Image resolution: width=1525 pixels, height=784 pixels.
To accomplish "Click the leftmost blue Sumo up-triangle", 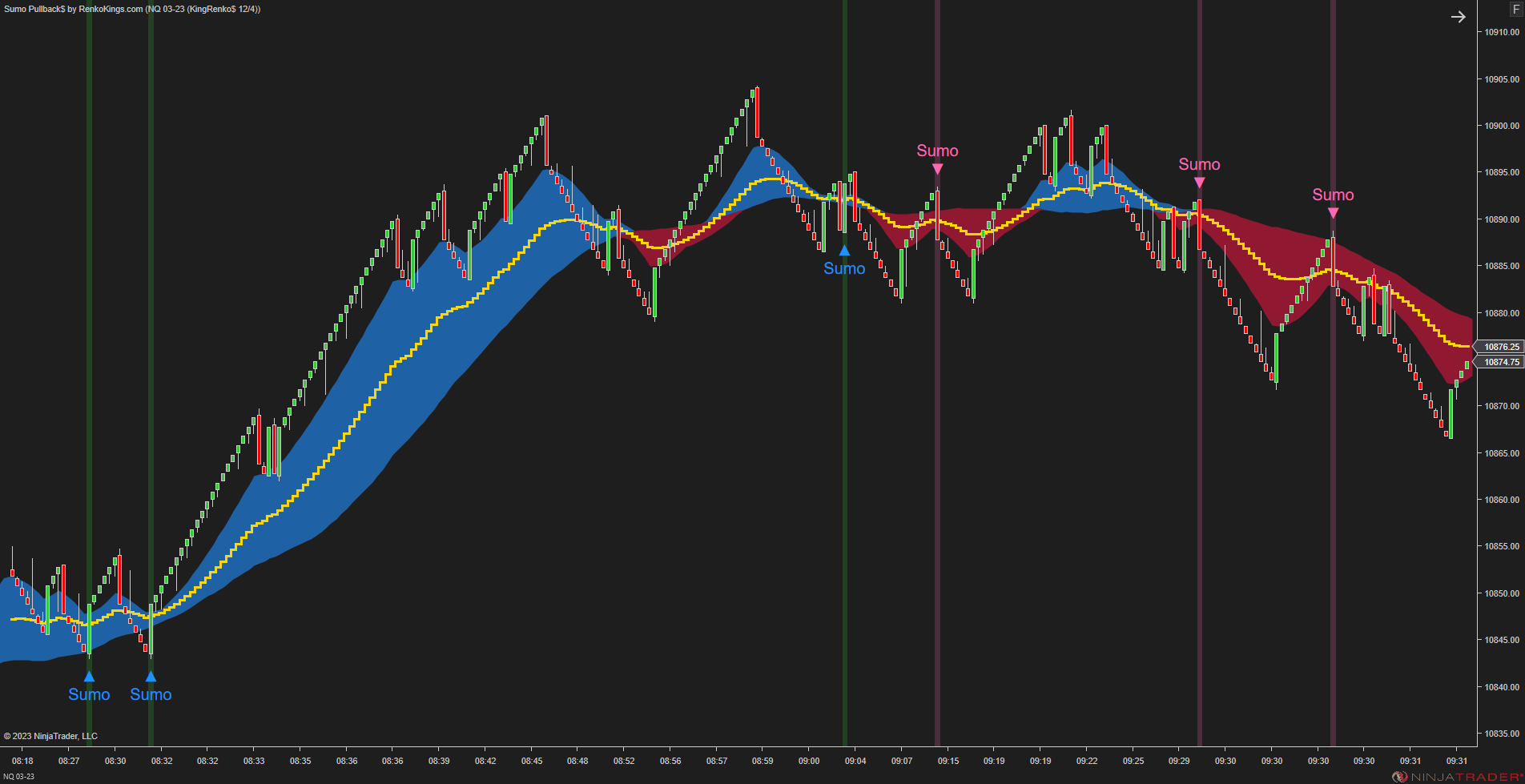I will click(x=89, y=675).
